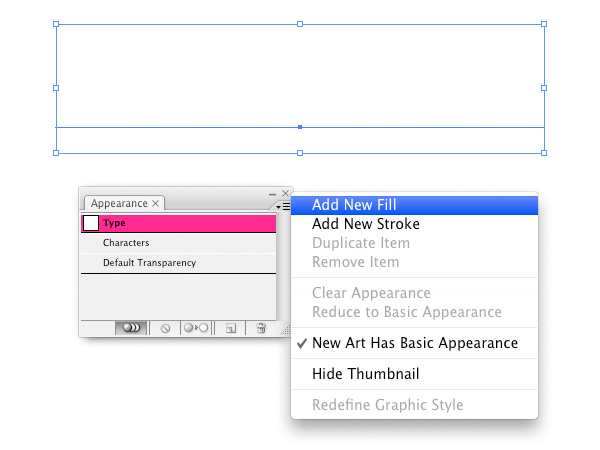Select the Characters appearance item

click(126, 243)
